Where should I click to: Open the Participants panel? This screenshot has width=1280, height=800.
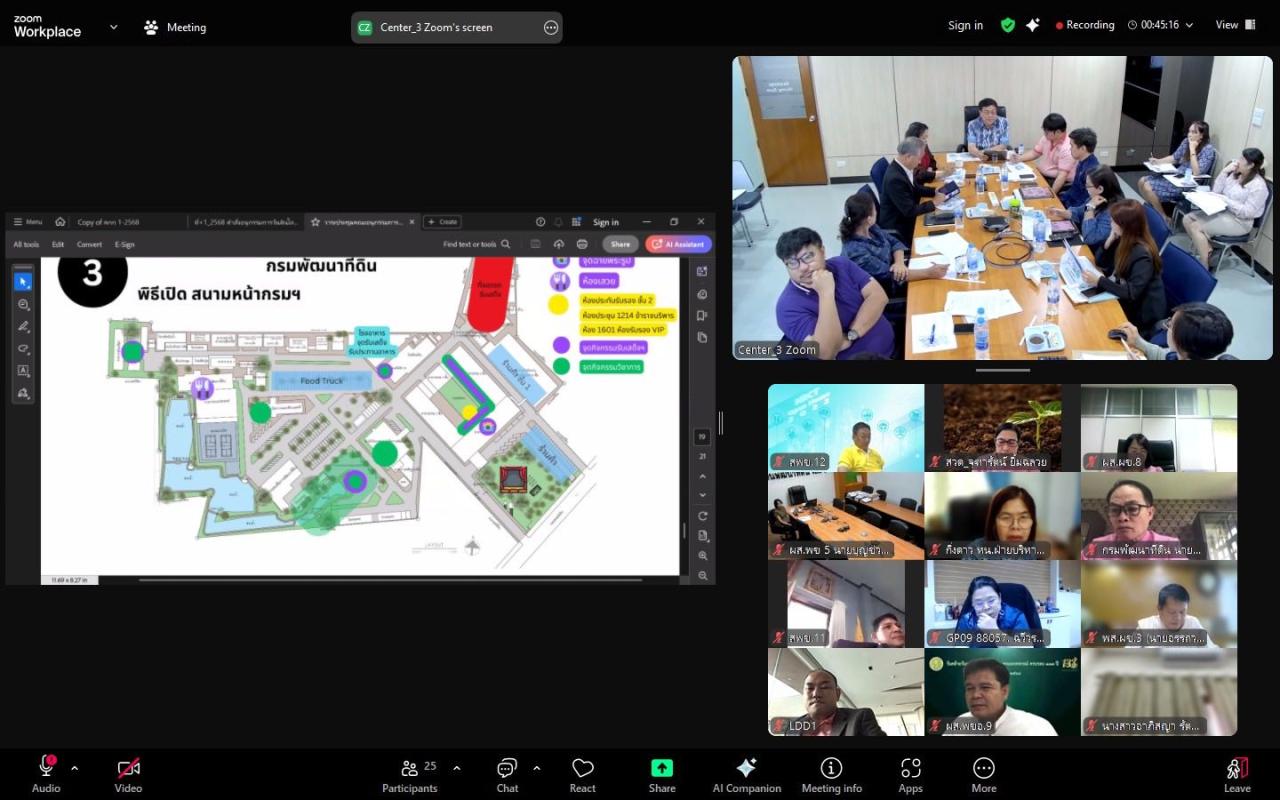point(410,775)
